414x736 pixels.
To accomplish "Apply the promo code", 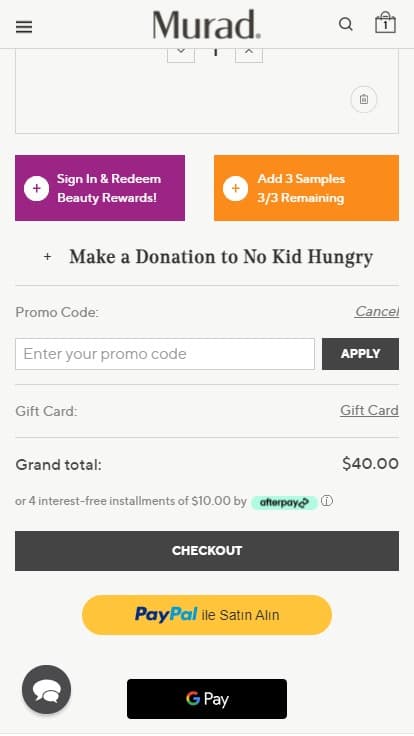I will coord(360,354).
